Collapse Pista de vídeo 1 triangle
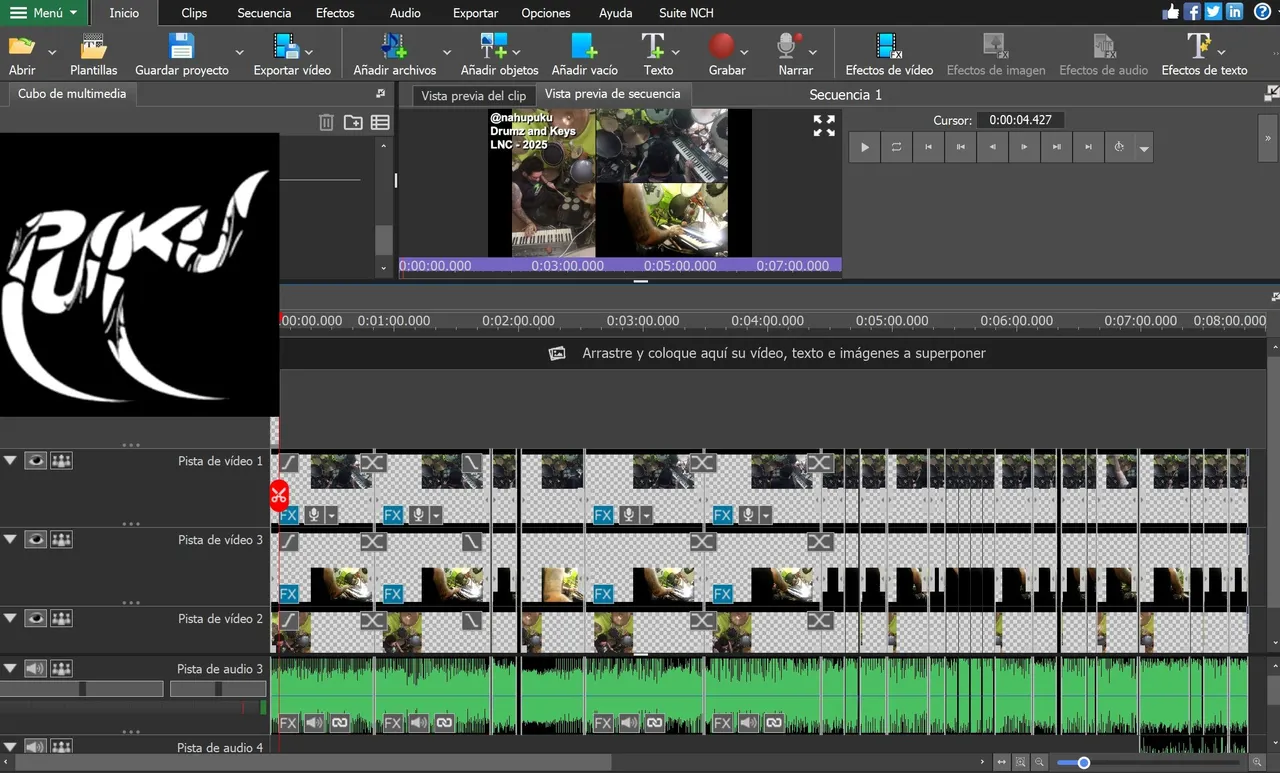This screenshot has width=1280, height=773. 10,461
